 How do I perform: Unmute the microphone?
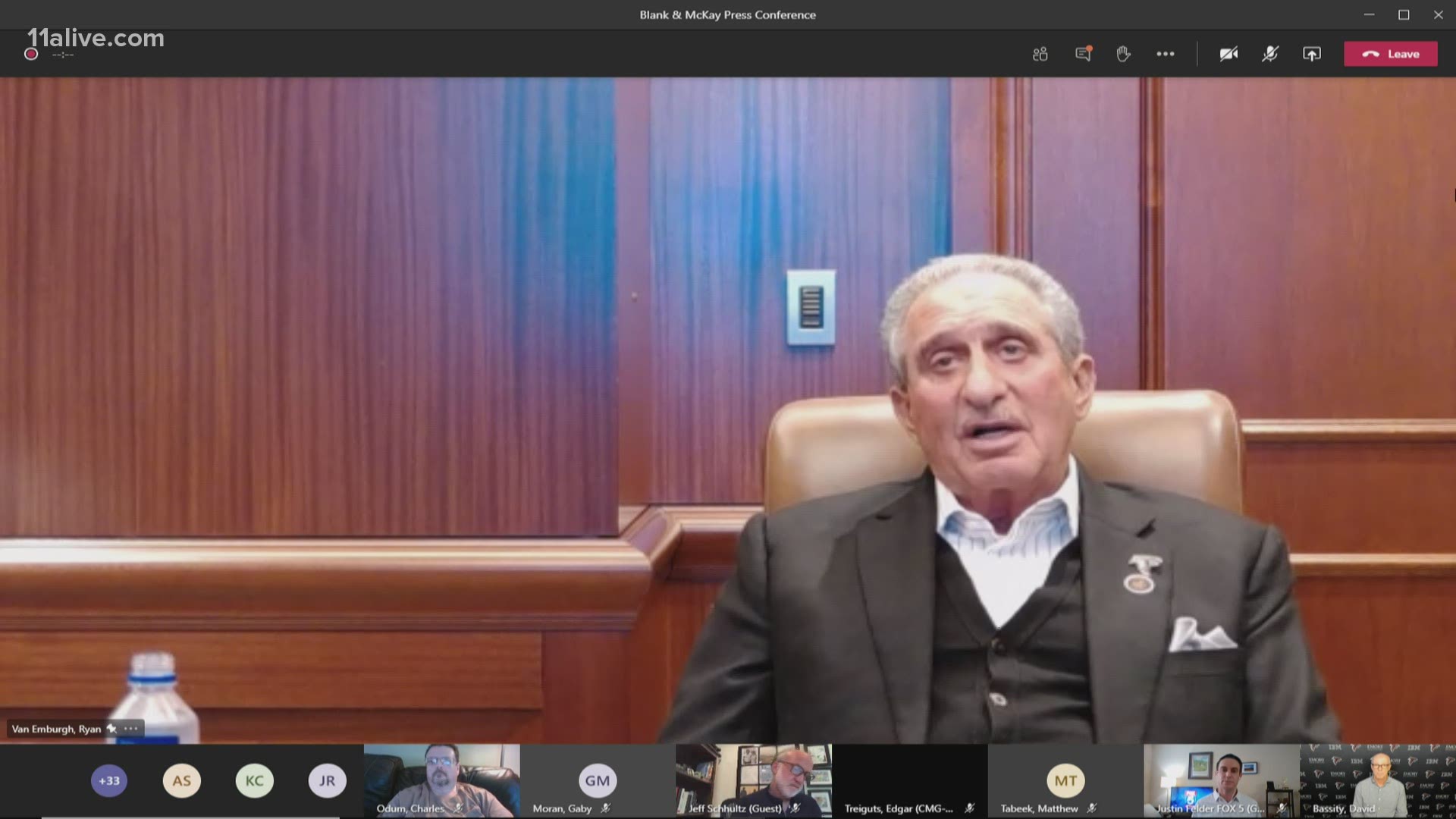(x=1270, y=54)
